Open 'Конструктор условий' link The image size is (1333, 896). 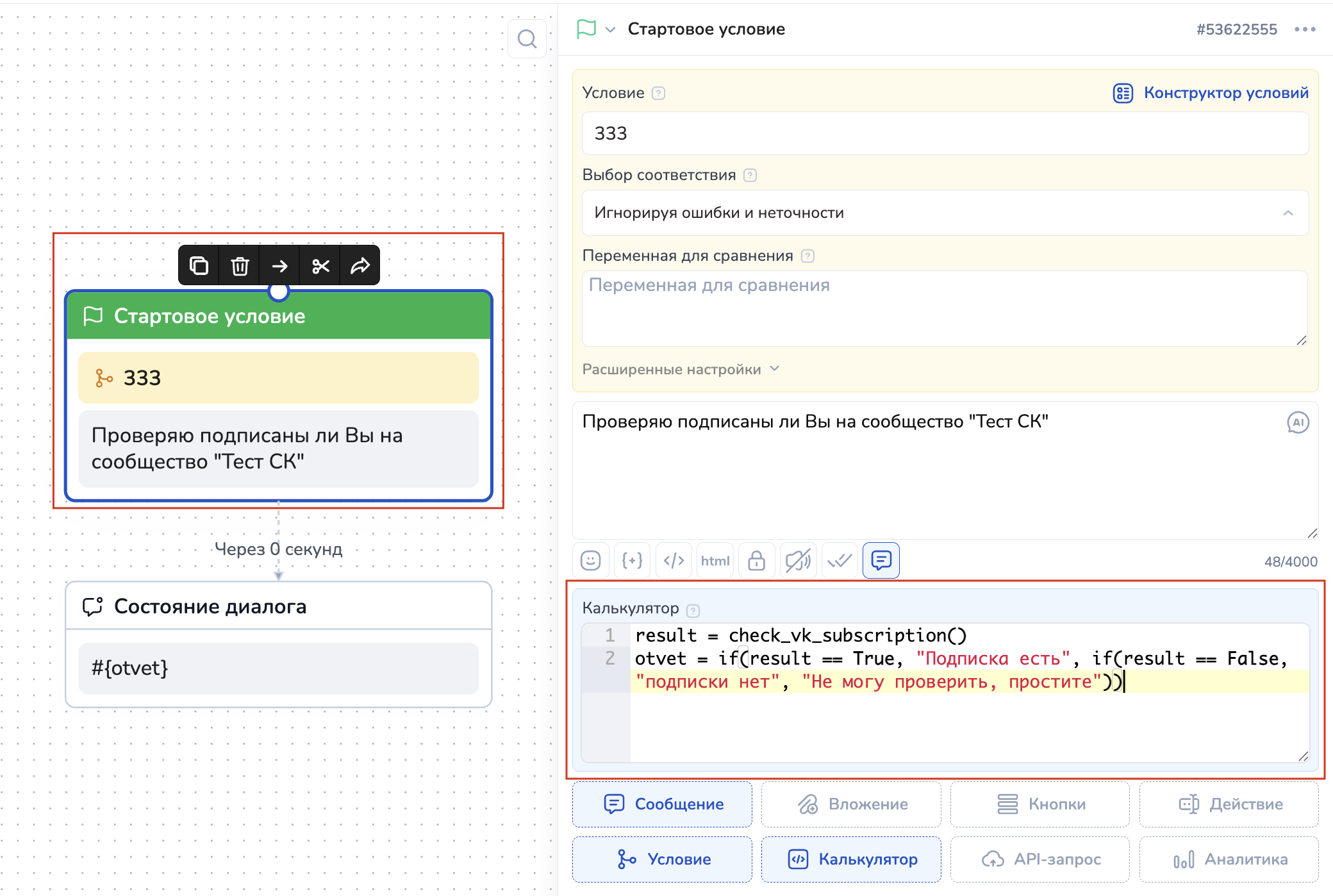(x=1211, y=93)
